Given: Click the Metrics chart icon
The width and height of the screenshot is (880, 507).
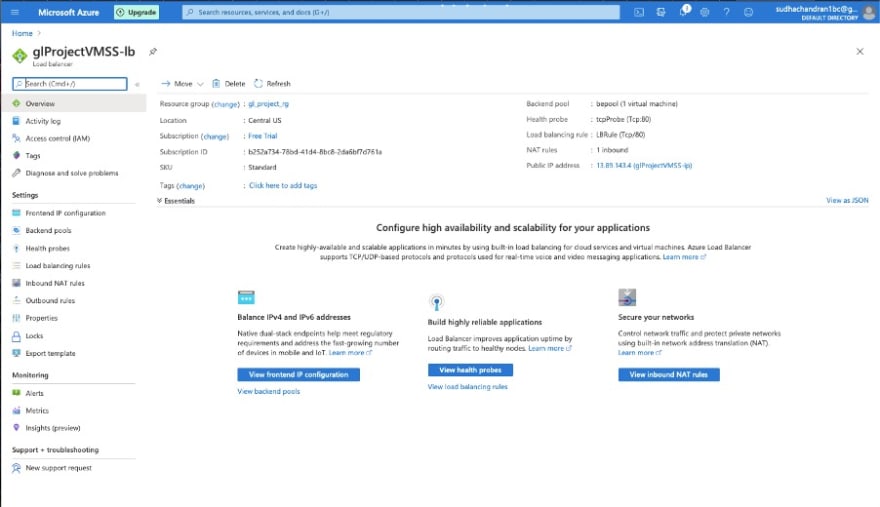Looking at the screenshot, I should (x=16, y=410).
